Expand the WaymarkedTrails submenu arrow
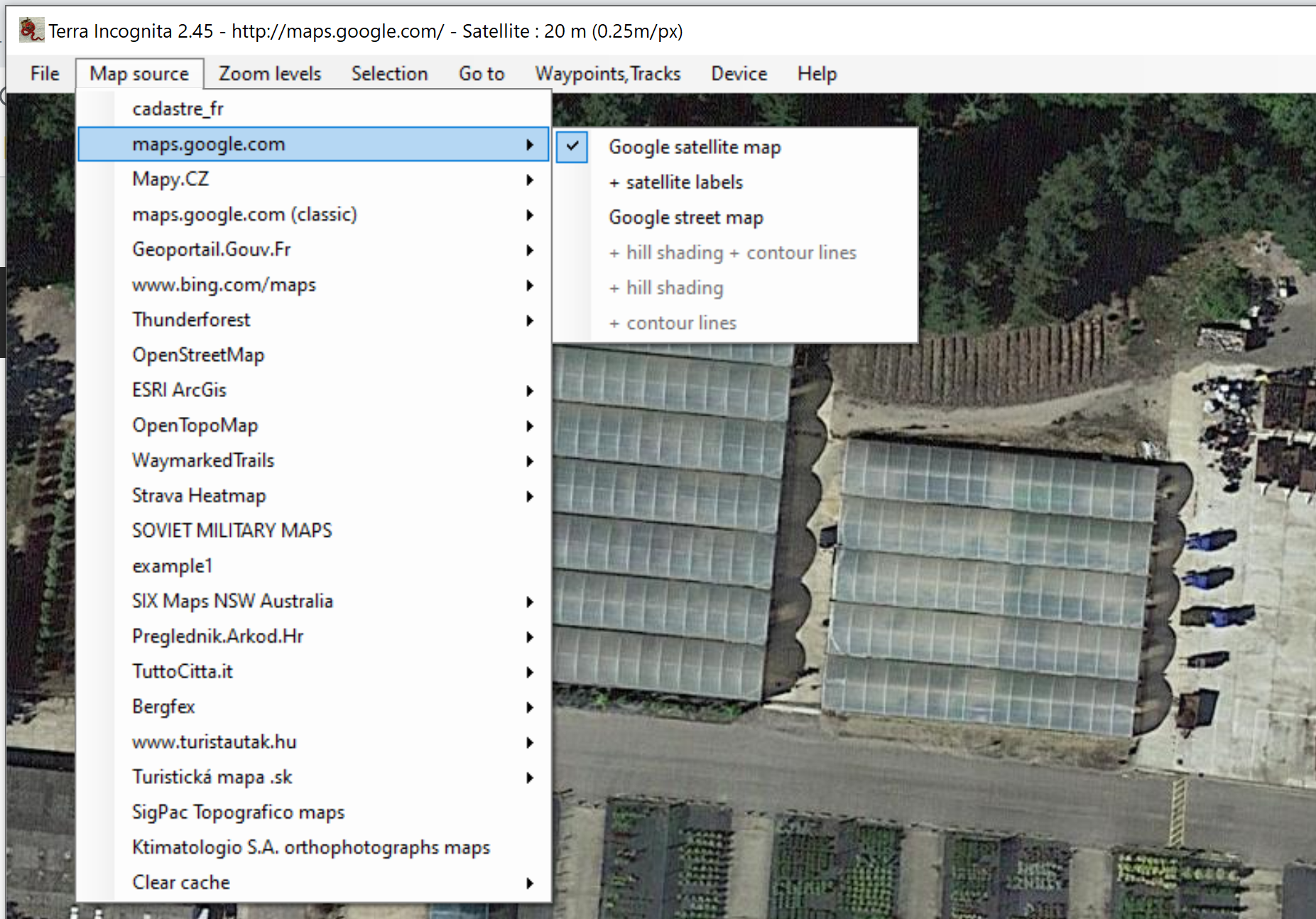1316x919 pixels. point(530,461)
